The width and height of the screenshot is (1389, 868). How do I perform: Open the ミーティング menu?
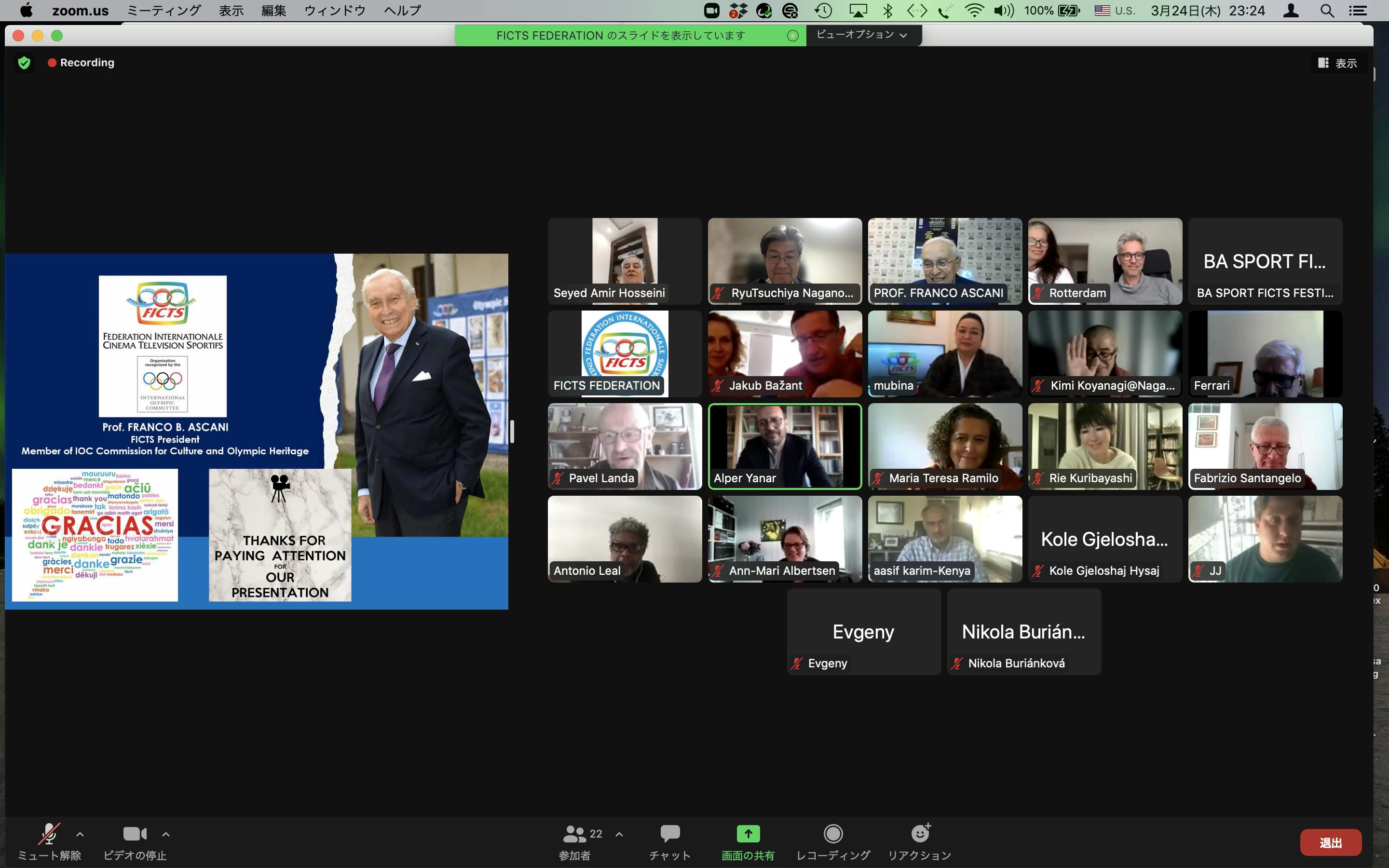163,10
